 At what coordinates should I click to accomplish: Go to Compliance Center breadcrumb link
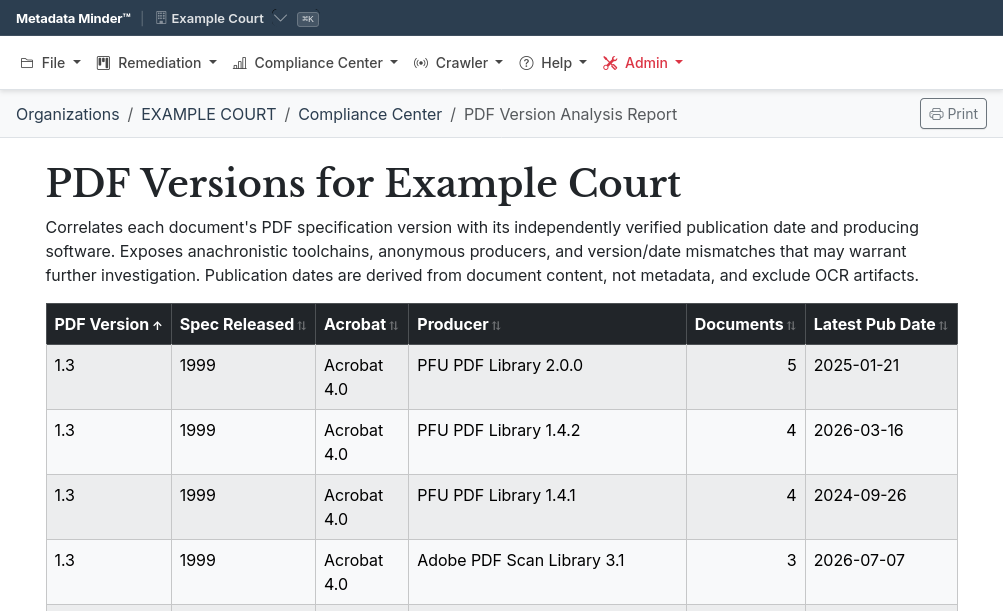pos(370,115)
